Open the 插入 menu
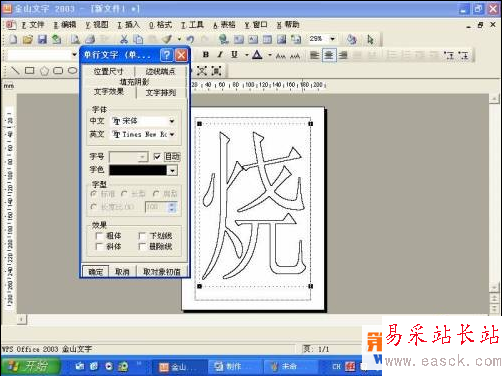The width and height of the screenshot is (502, 376). click(x=128, y=25)
